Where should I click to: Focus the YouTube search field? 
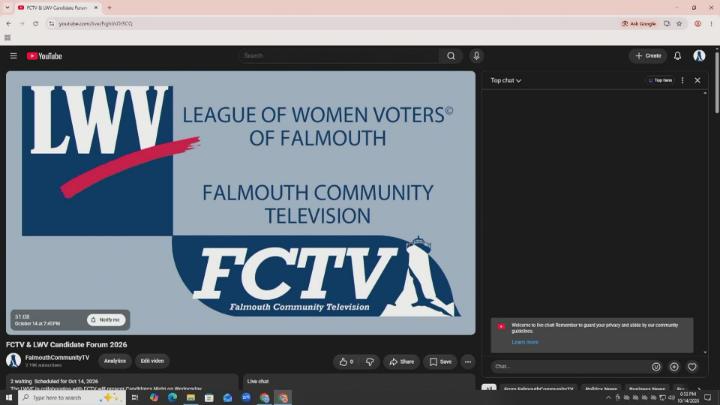tap(339, 56)
